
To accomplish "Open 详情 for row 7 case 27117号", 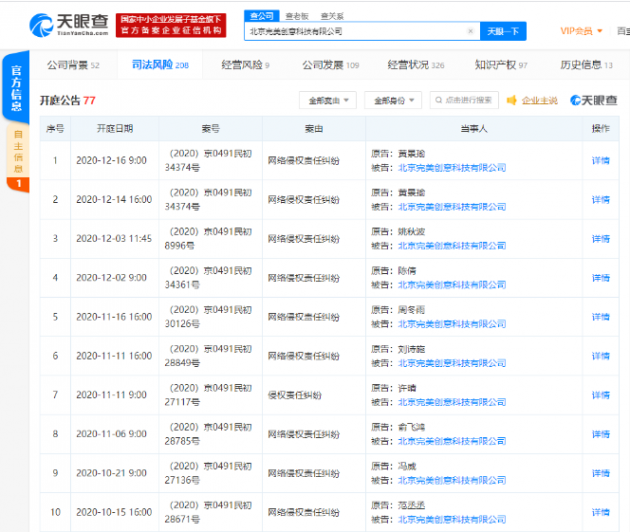I will pos(601,395).
